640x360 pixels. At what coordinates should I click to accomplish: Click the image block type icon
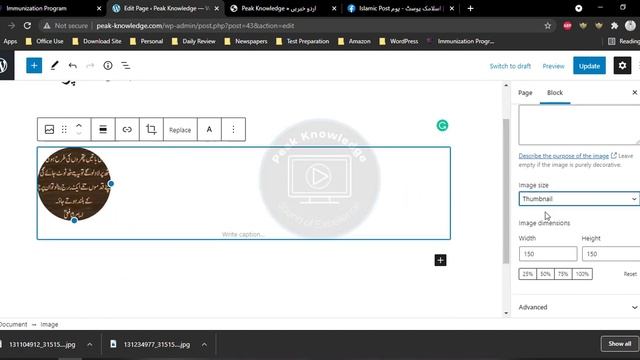coord(49,129)
